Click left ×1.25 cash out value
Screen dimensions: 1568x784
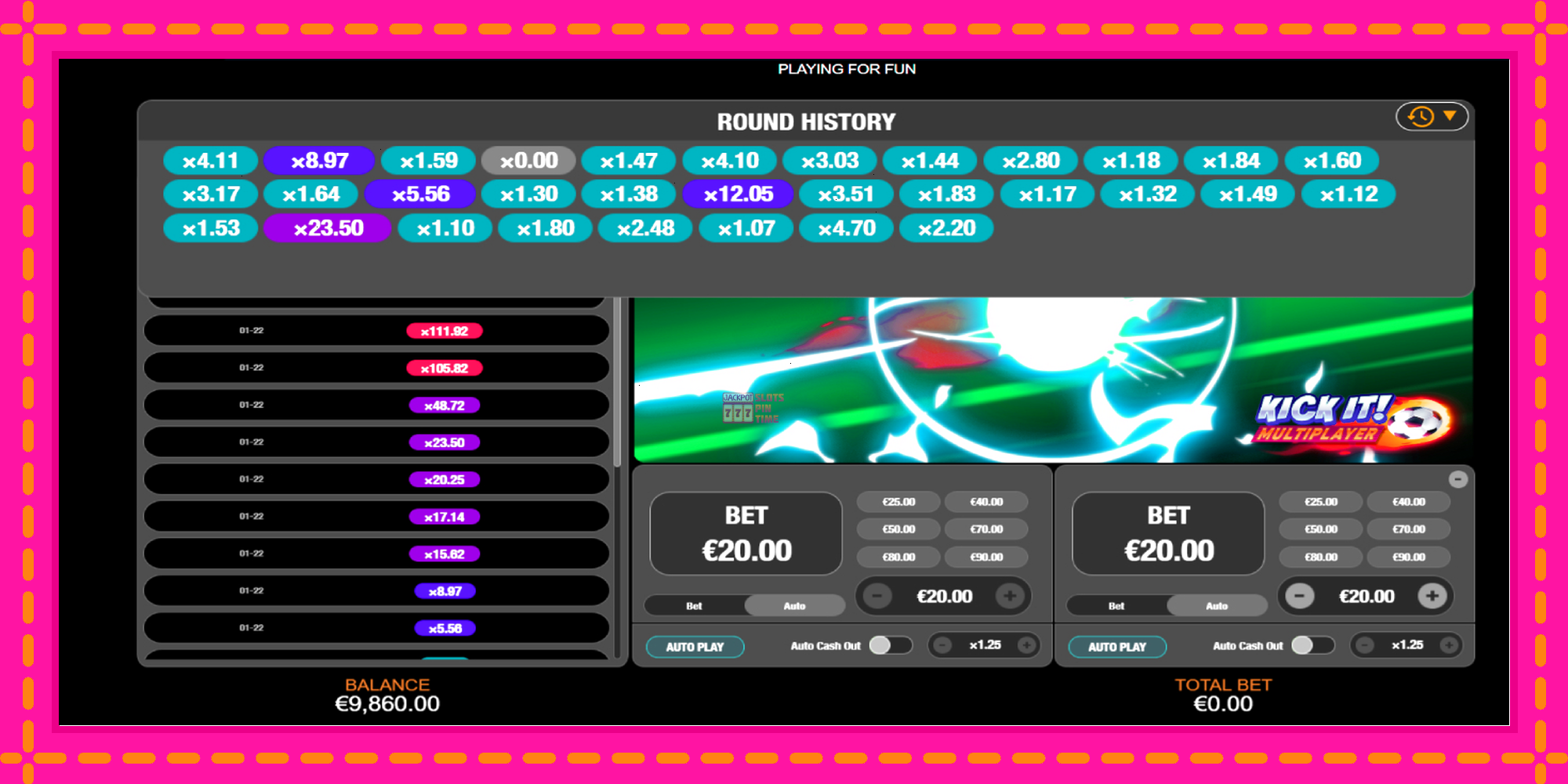click(985, 645)
